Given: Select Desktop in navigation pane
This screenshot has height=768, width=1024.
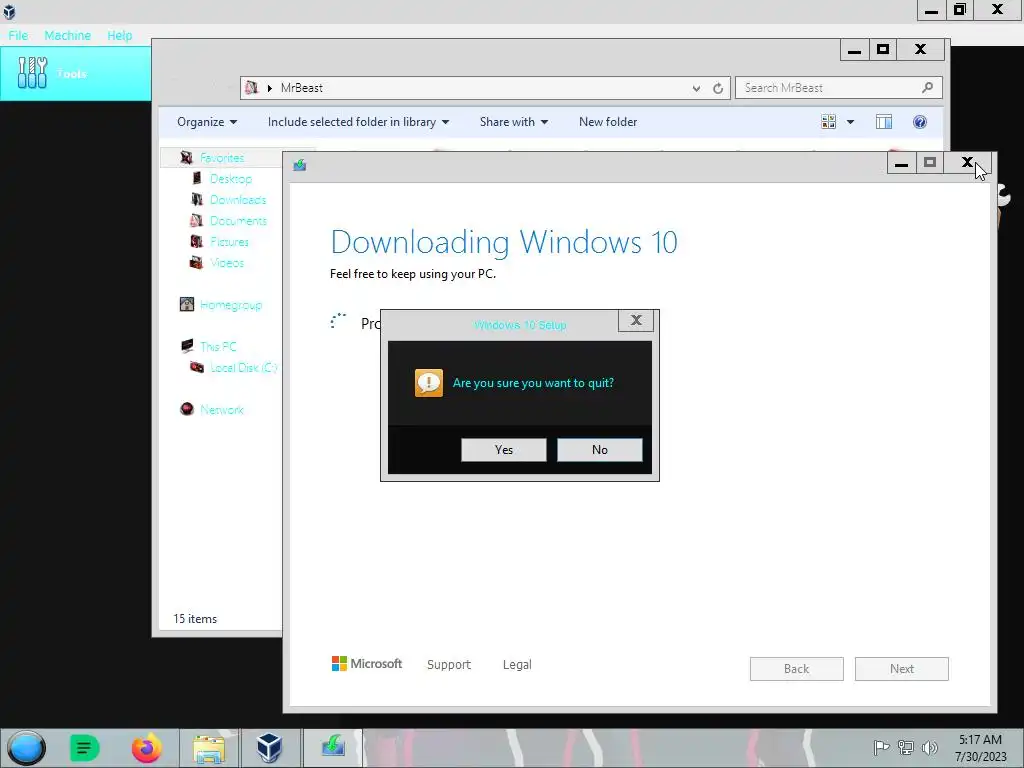Looking at the screenshot, I should point(231,178).
